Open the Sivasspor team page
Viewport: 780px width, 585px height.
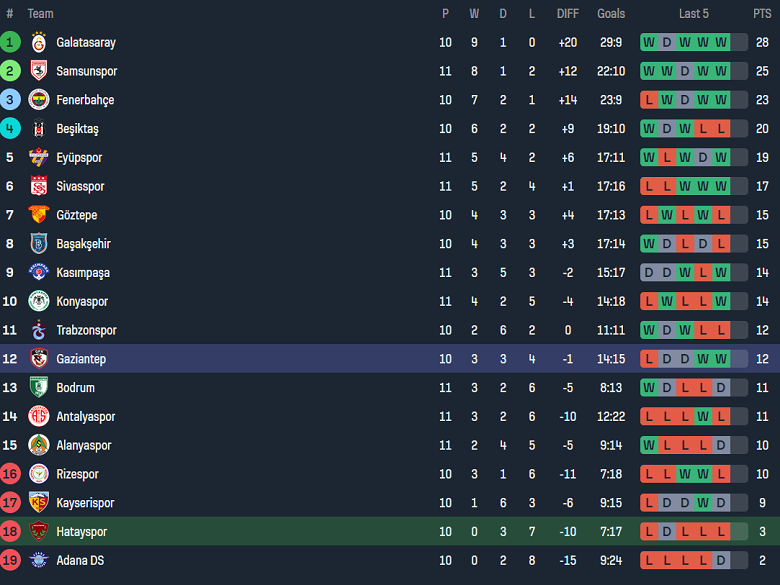click(80, 187)
